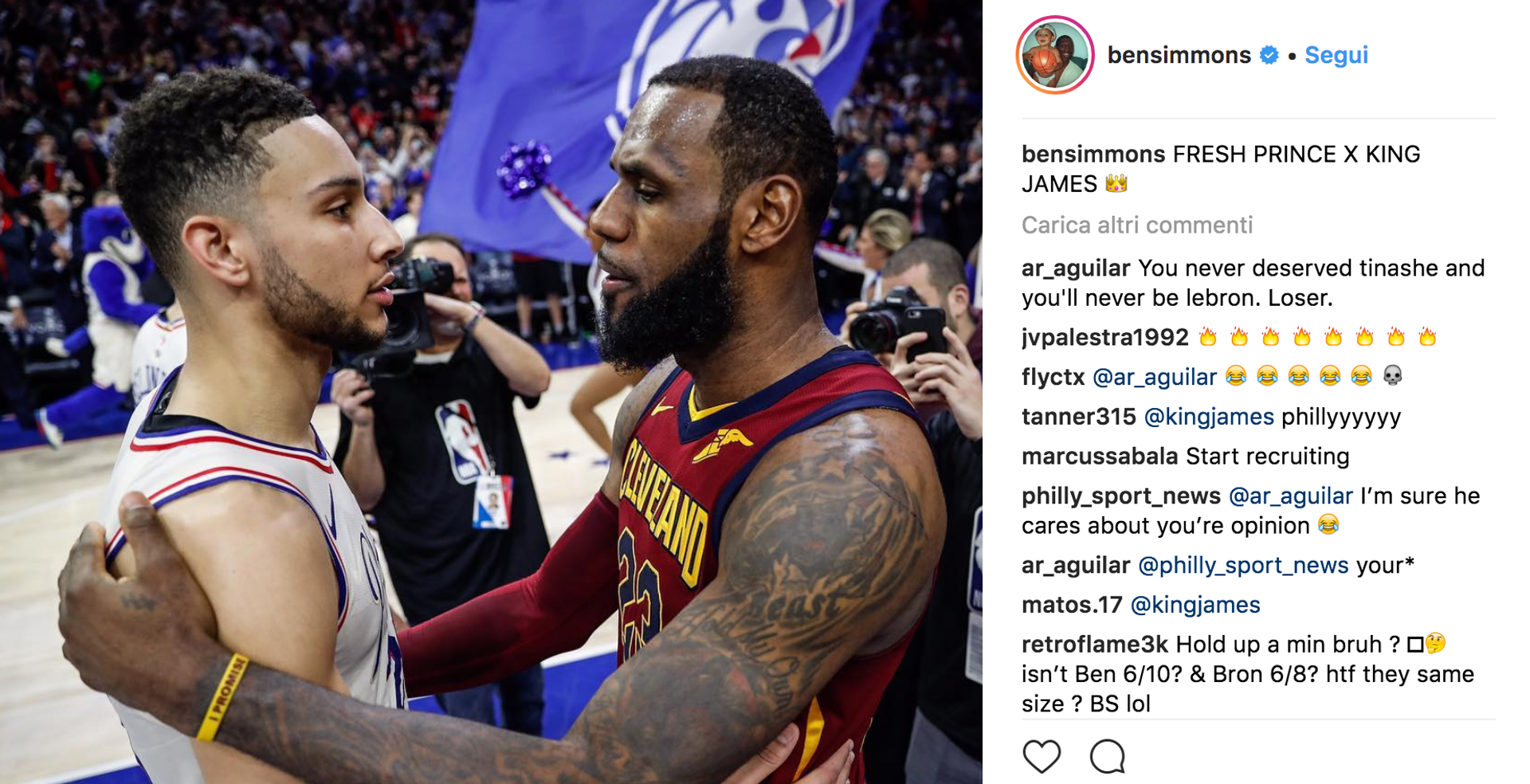The image size is (1530, 784).
Task: Open the bensimmons username in the caption
Action: click(1093, 154)
